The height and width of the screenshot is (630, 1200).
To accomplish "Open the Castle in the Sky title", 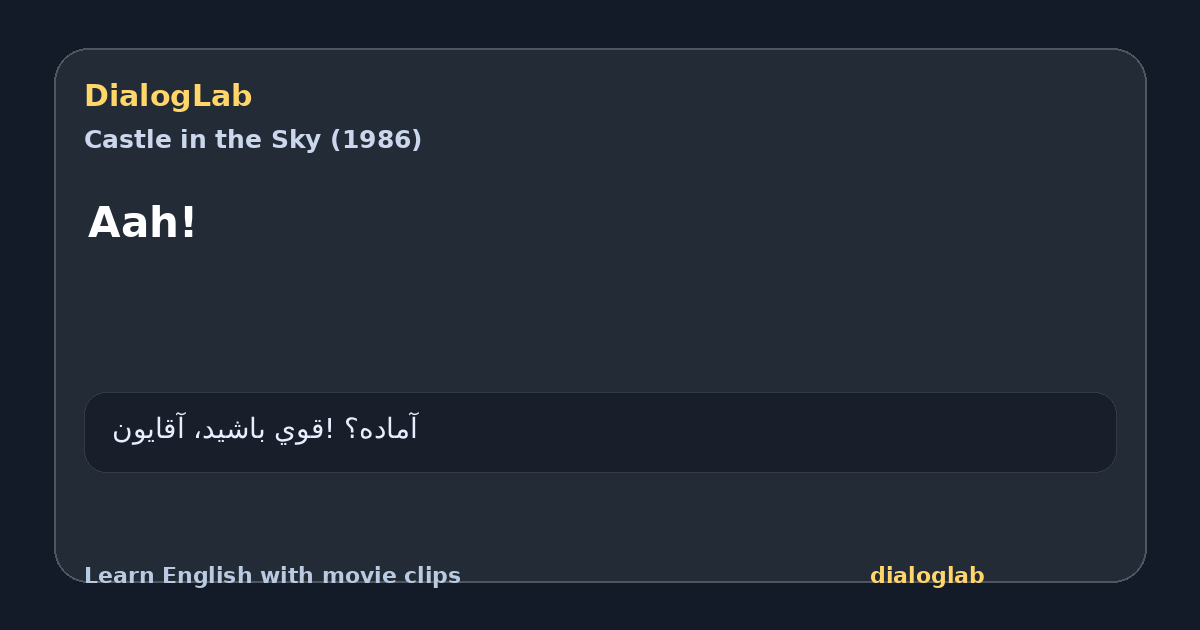I will click(253, 140).
